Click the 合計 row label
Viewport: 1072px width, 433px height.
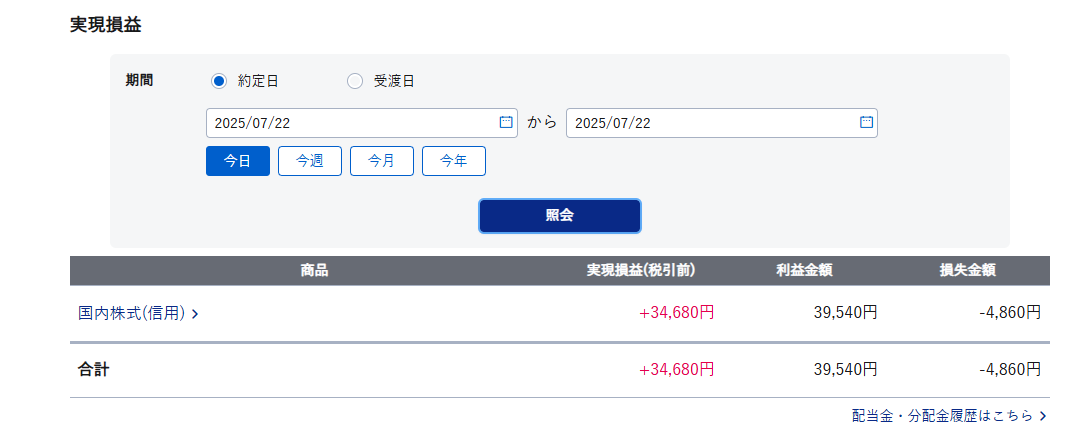[x=94, y=370]
